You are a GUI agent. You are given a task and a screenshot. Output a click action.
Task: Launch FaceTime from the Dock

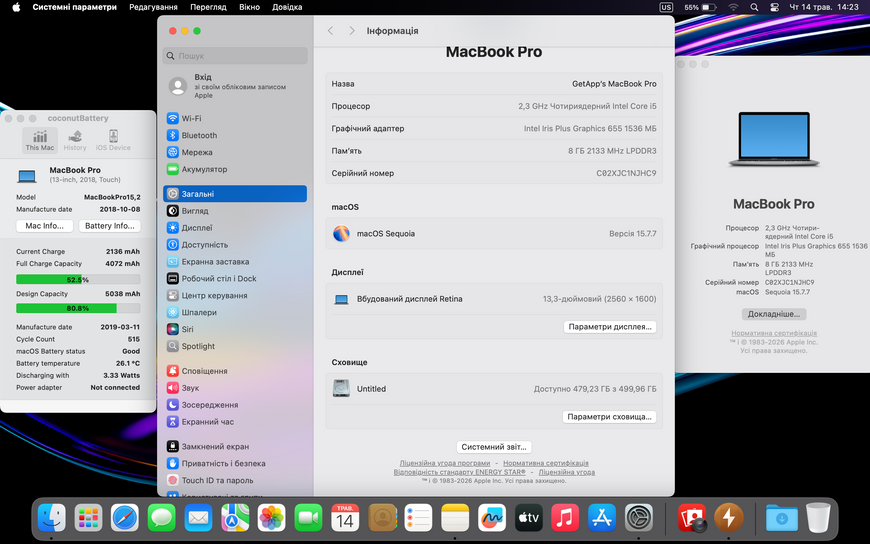click(x=308, y=518)
